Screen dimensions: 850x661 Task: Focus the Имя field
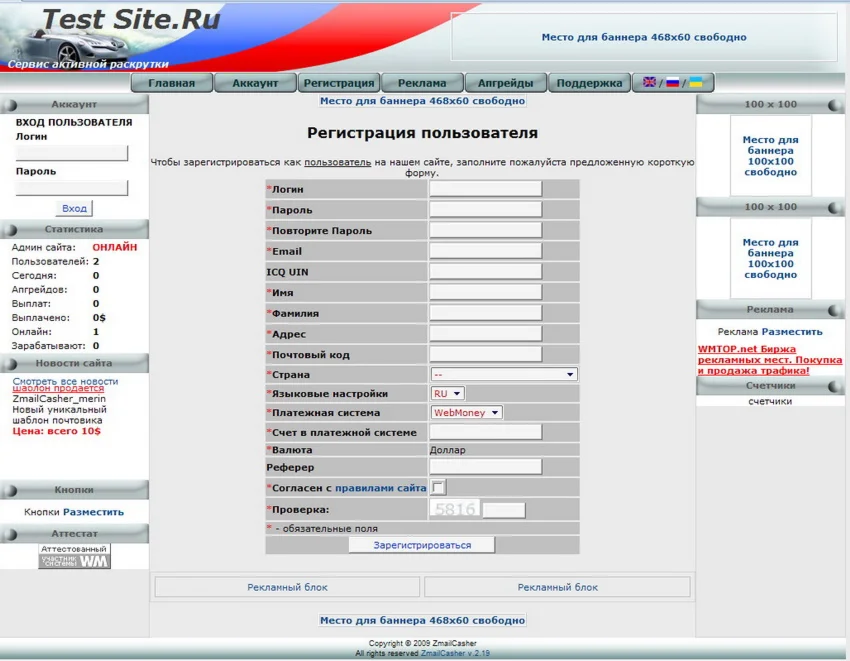[486, 292]
